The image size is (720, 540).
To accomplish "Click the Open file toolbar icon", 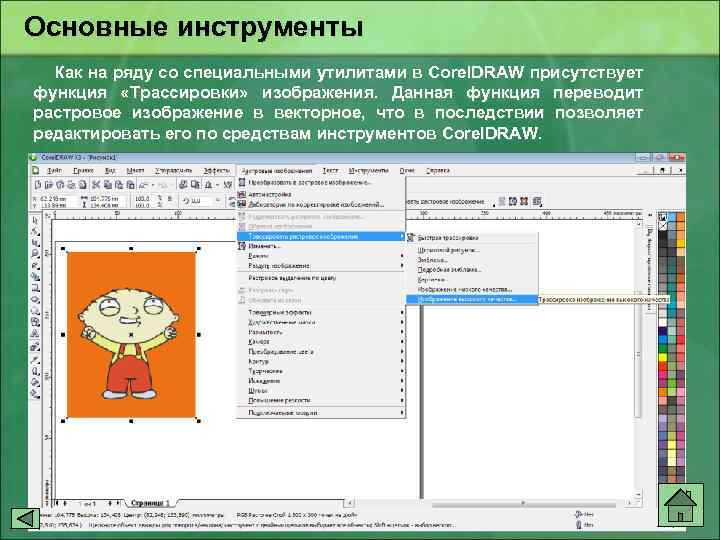I will 49,185.
